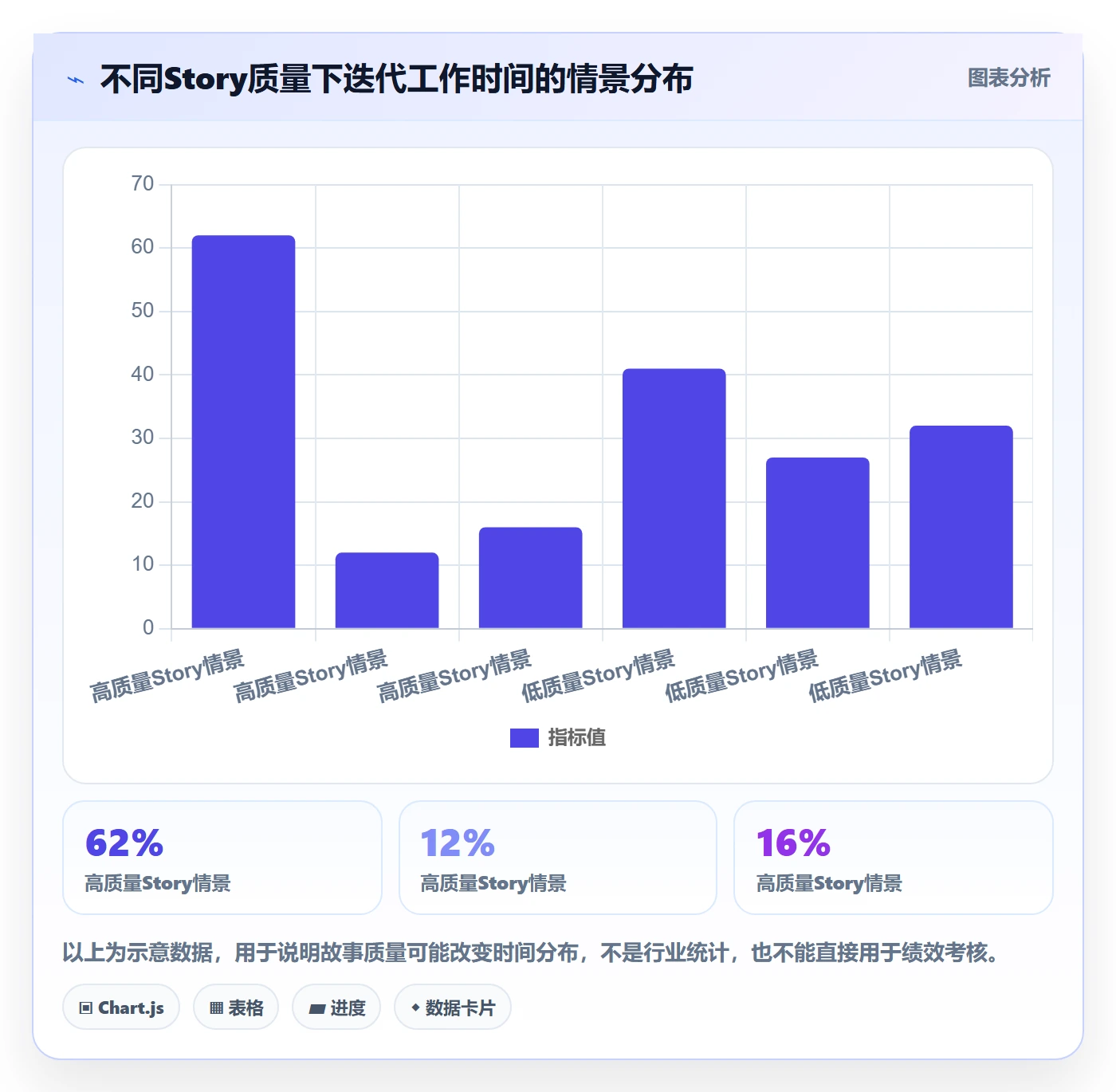Click the y-axis label 70
Screen dimensions: 1116x1092
click(x=143, y=184)
